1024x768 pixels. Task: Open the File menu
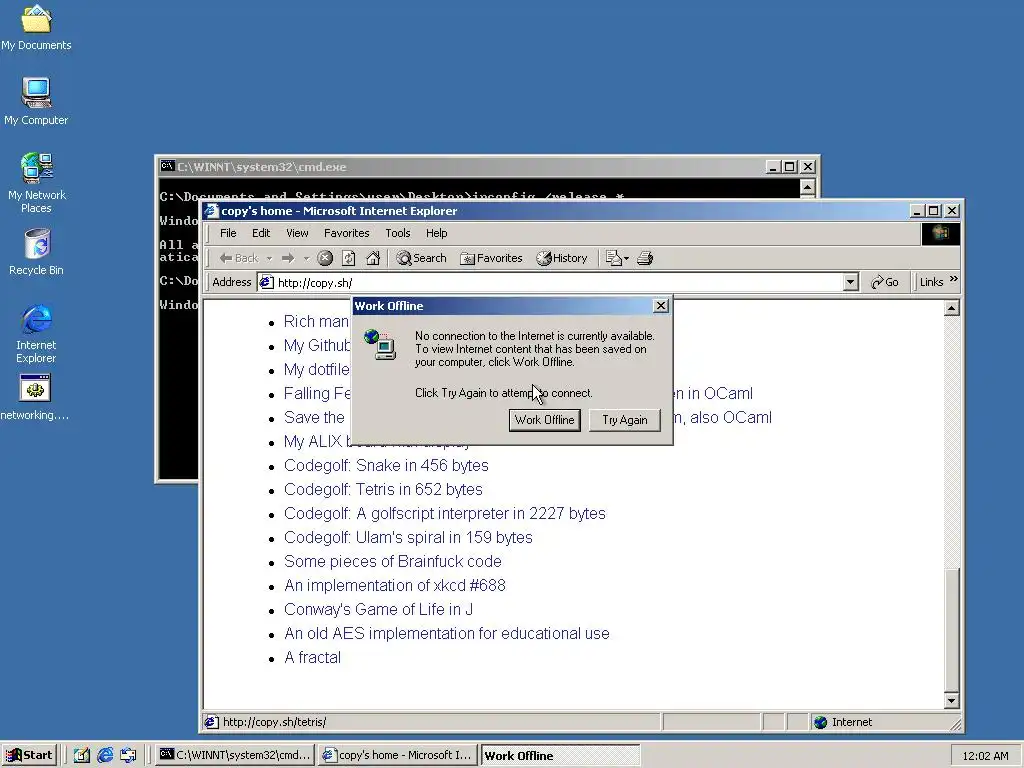228,233
